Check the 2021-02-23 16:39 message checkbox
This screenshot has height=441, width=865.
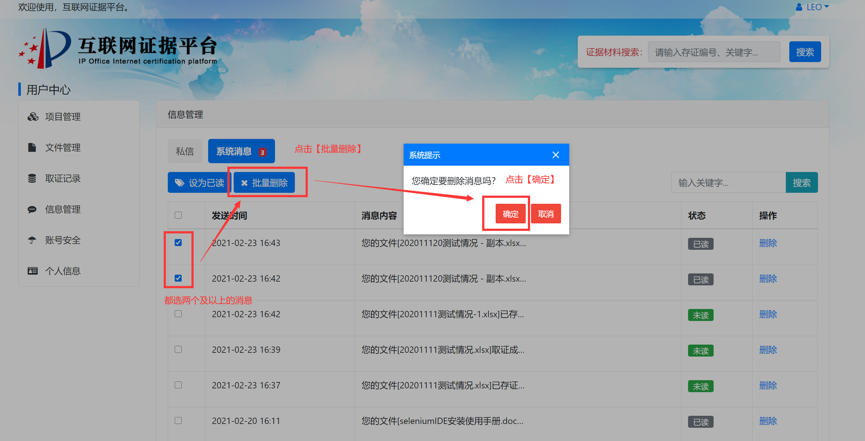click(x=179, y=350)
